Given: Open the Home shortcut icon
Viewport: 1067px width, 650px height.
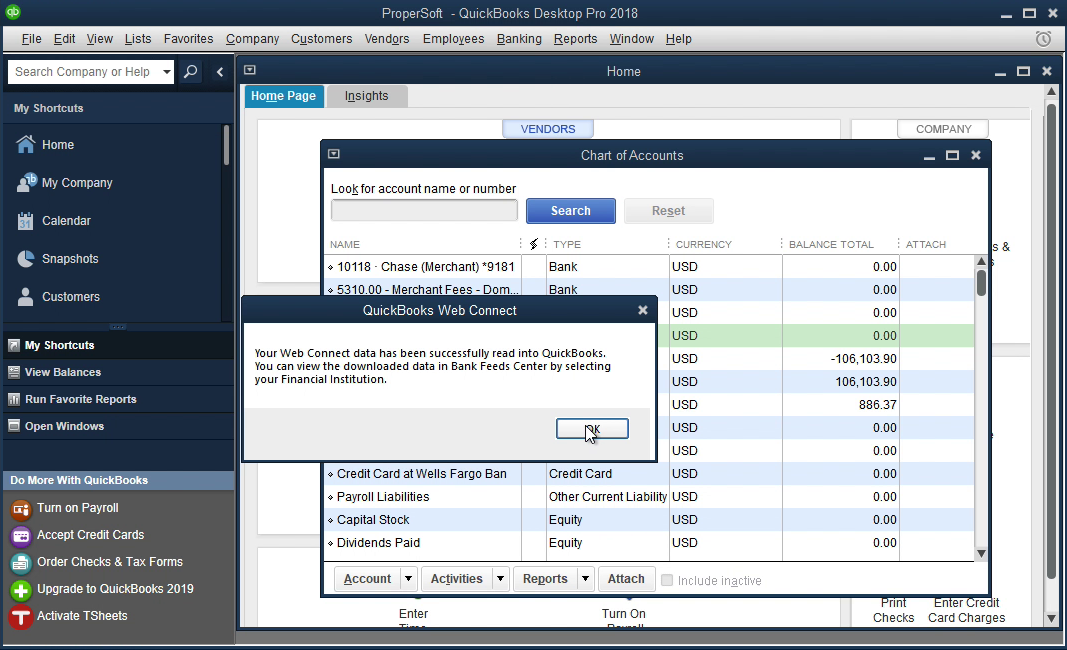Looking at the screenshot, I should pyautogui.click(x=26, y=144).
